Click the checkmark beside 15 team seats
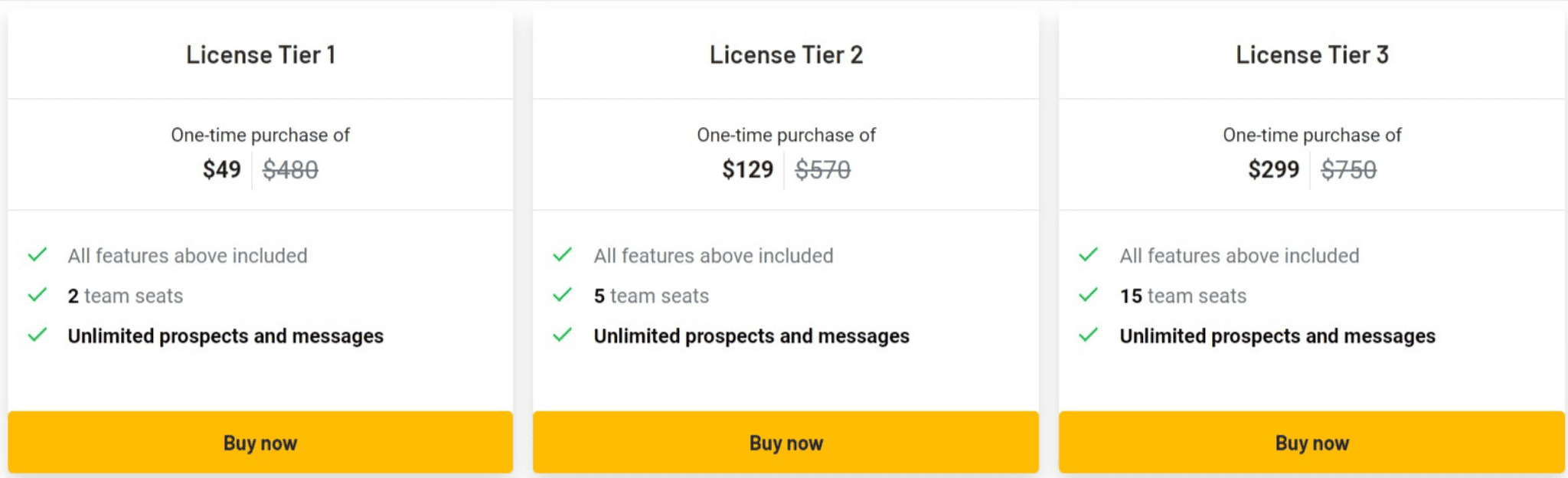Viewport: 1568px width, 478px height. 1089,295
